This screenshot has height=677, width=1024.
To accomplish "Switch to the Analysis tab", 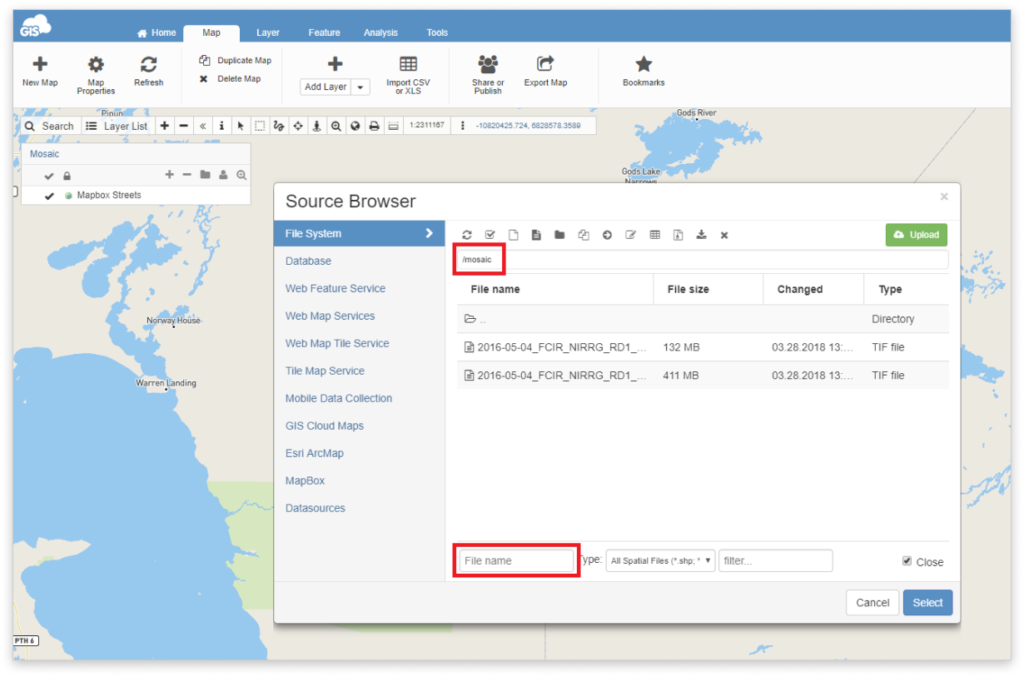I will (381, 33).
